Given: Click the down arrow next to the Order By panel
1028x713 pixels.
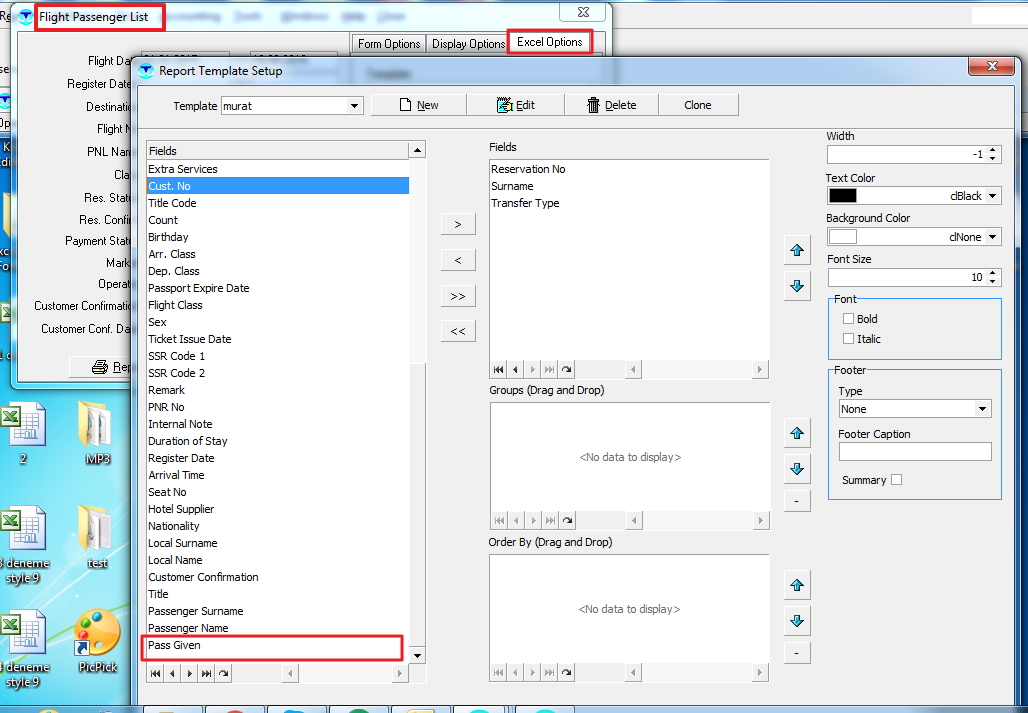Looking at the screenshot, I should pos(797,620).
